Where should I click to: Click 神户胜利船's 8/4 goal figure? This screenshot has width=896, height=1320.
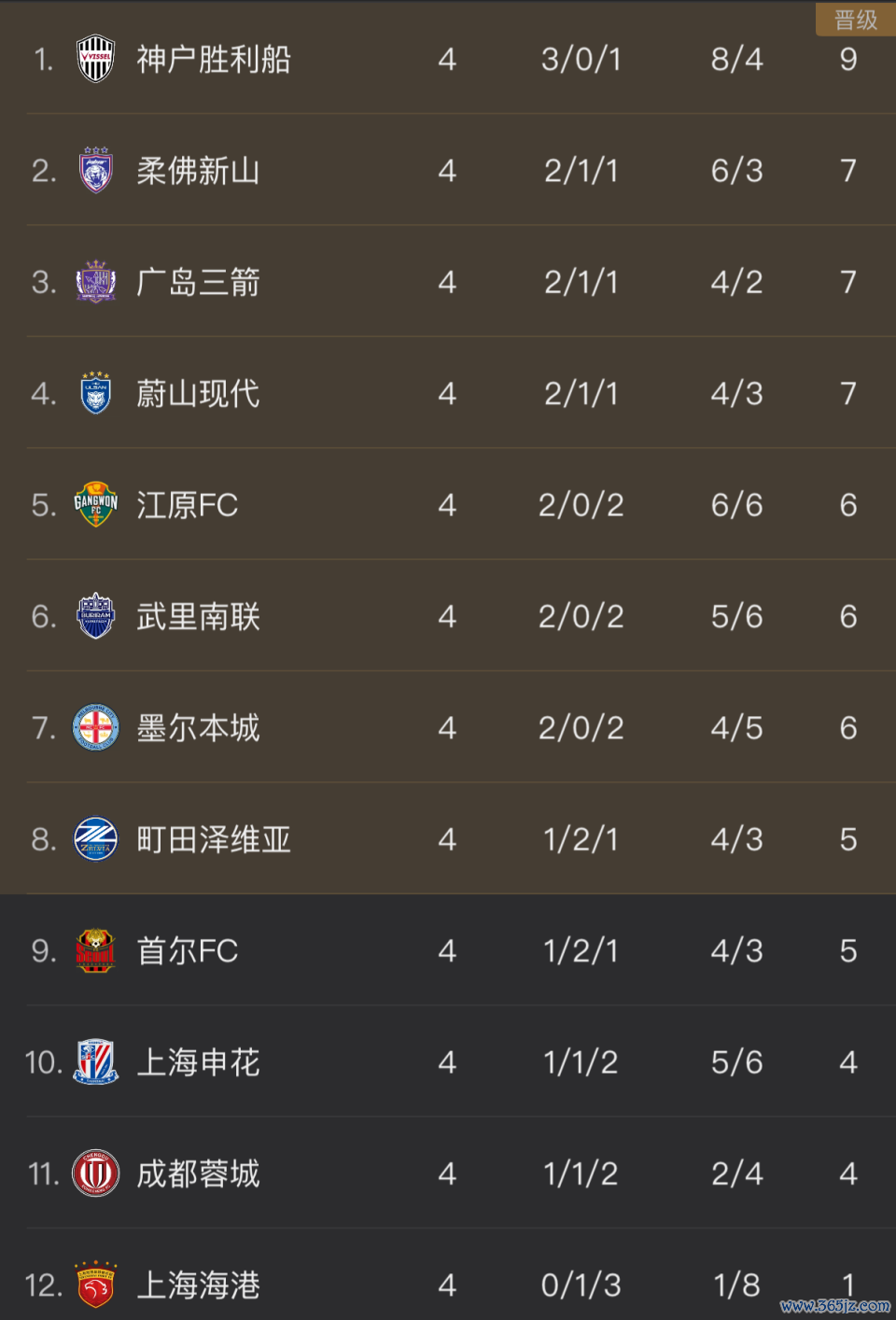736,59
